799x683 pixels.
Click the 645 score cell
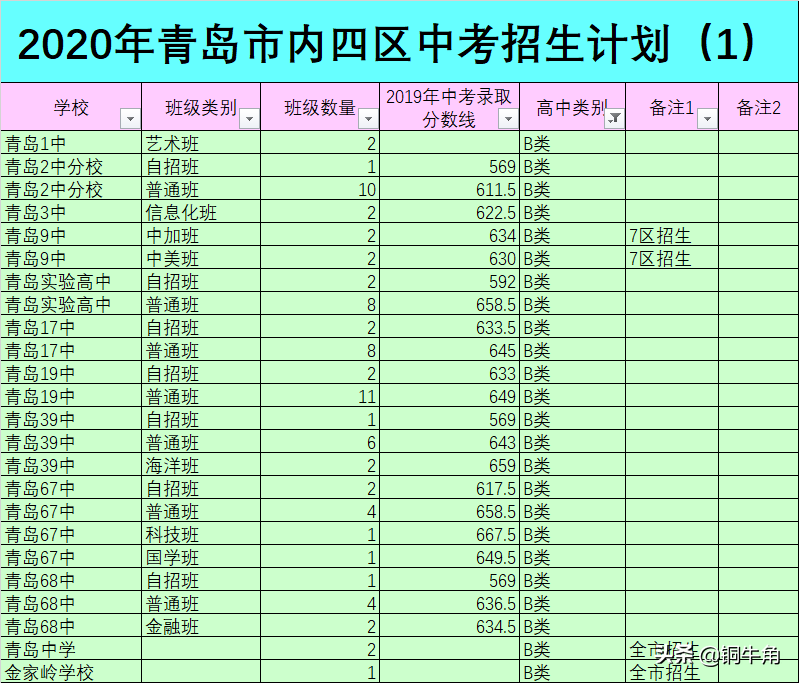[449, 350]
